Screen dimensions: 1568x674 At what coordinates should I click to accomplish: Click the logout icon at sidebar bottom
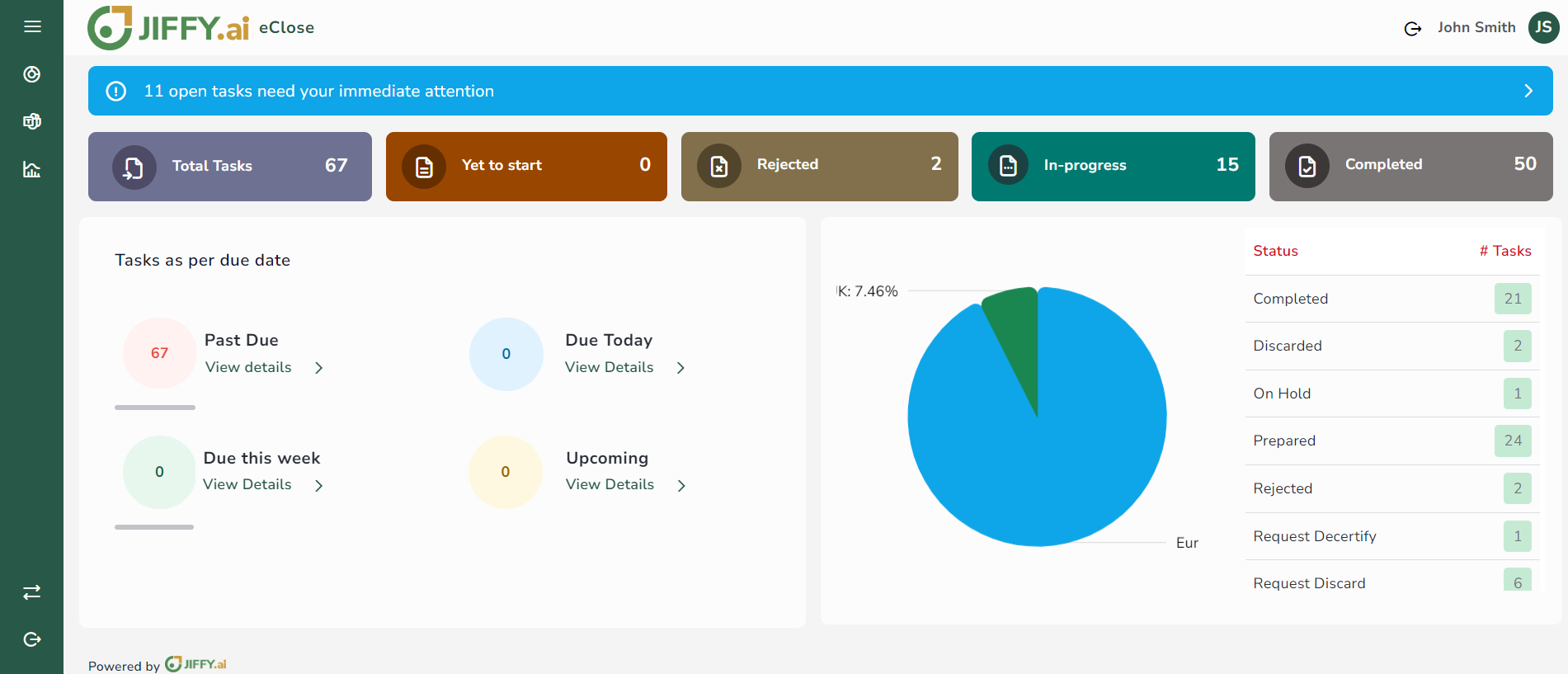32,639
